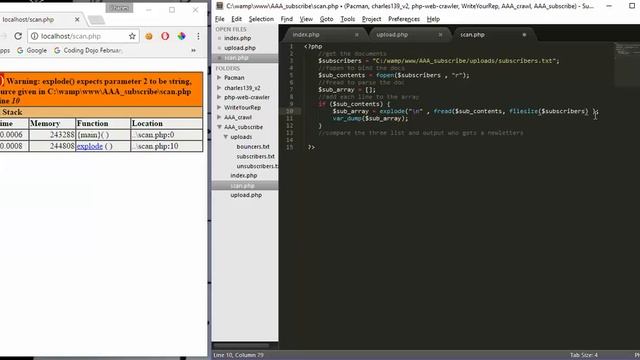
Task: Open the Help menu
Action: point(433,19)
